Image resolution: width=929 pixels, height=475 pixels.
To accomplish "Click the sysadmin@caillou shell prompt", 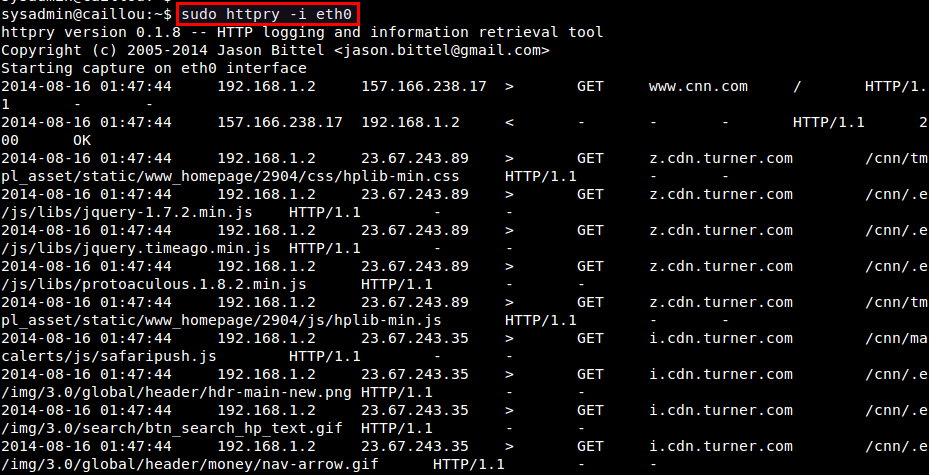I will [x=85, y=15].
